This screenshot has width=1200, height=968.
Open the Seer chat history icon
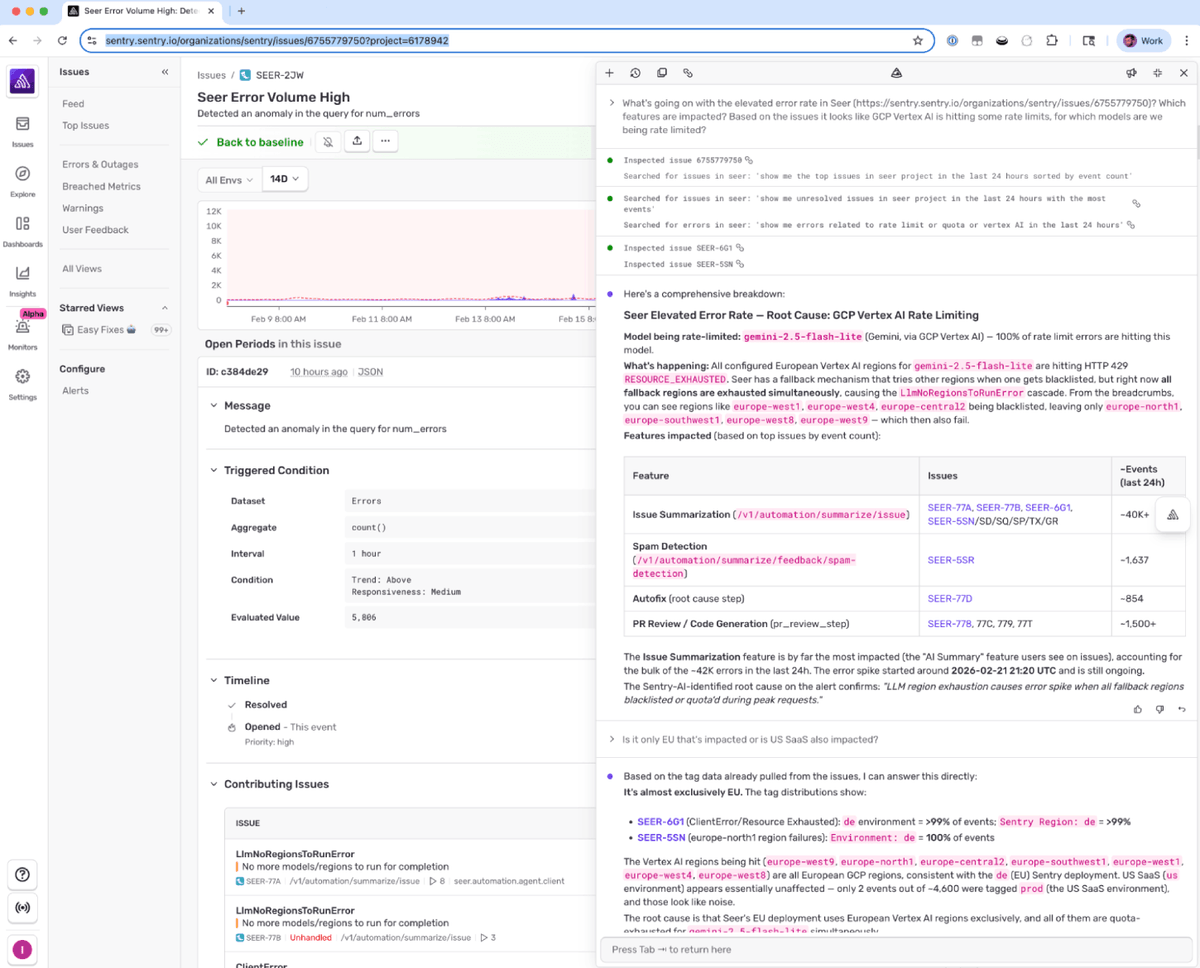coord(635,72)
